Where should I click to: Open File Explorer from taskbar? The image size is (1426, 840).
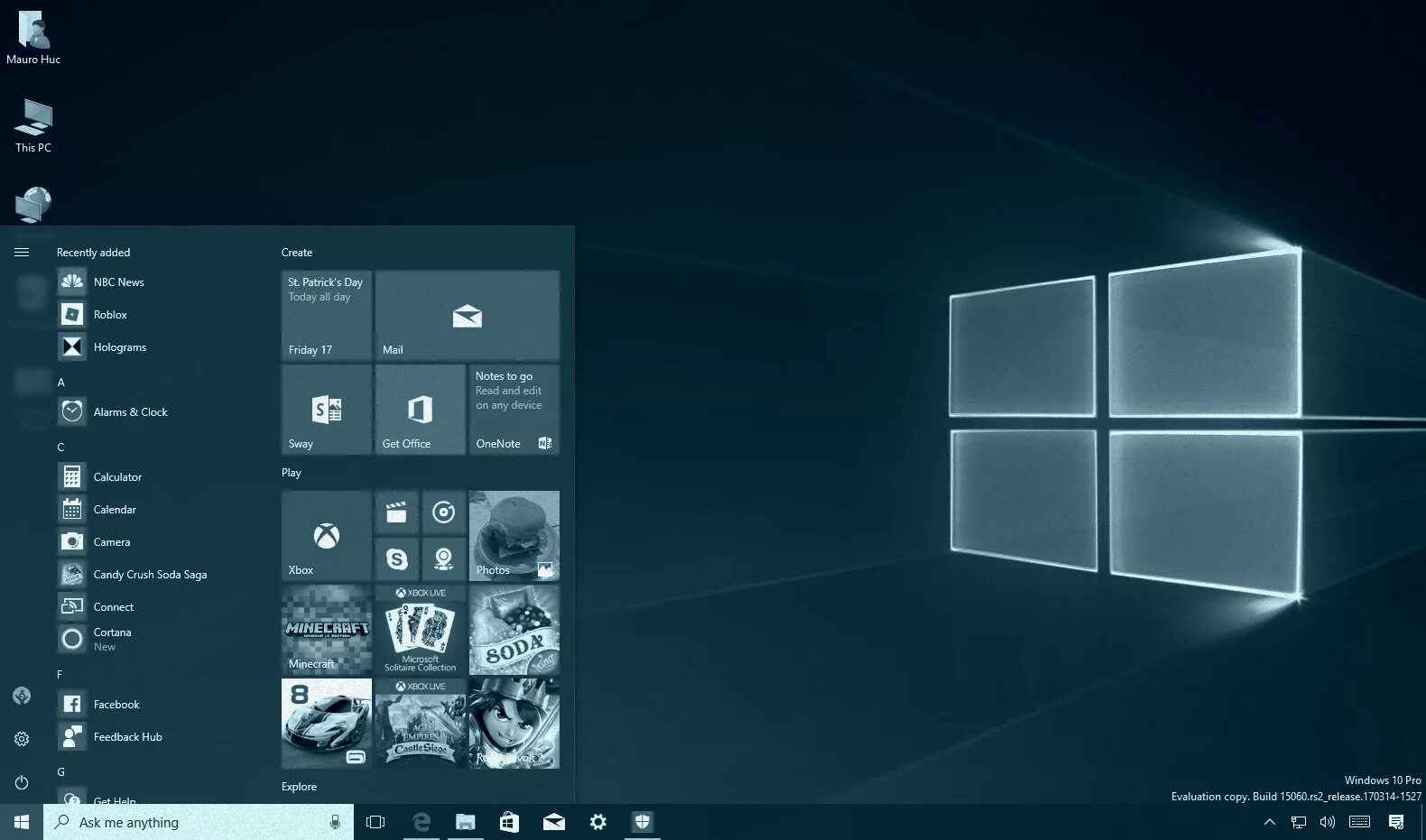(x=466, y=822)
